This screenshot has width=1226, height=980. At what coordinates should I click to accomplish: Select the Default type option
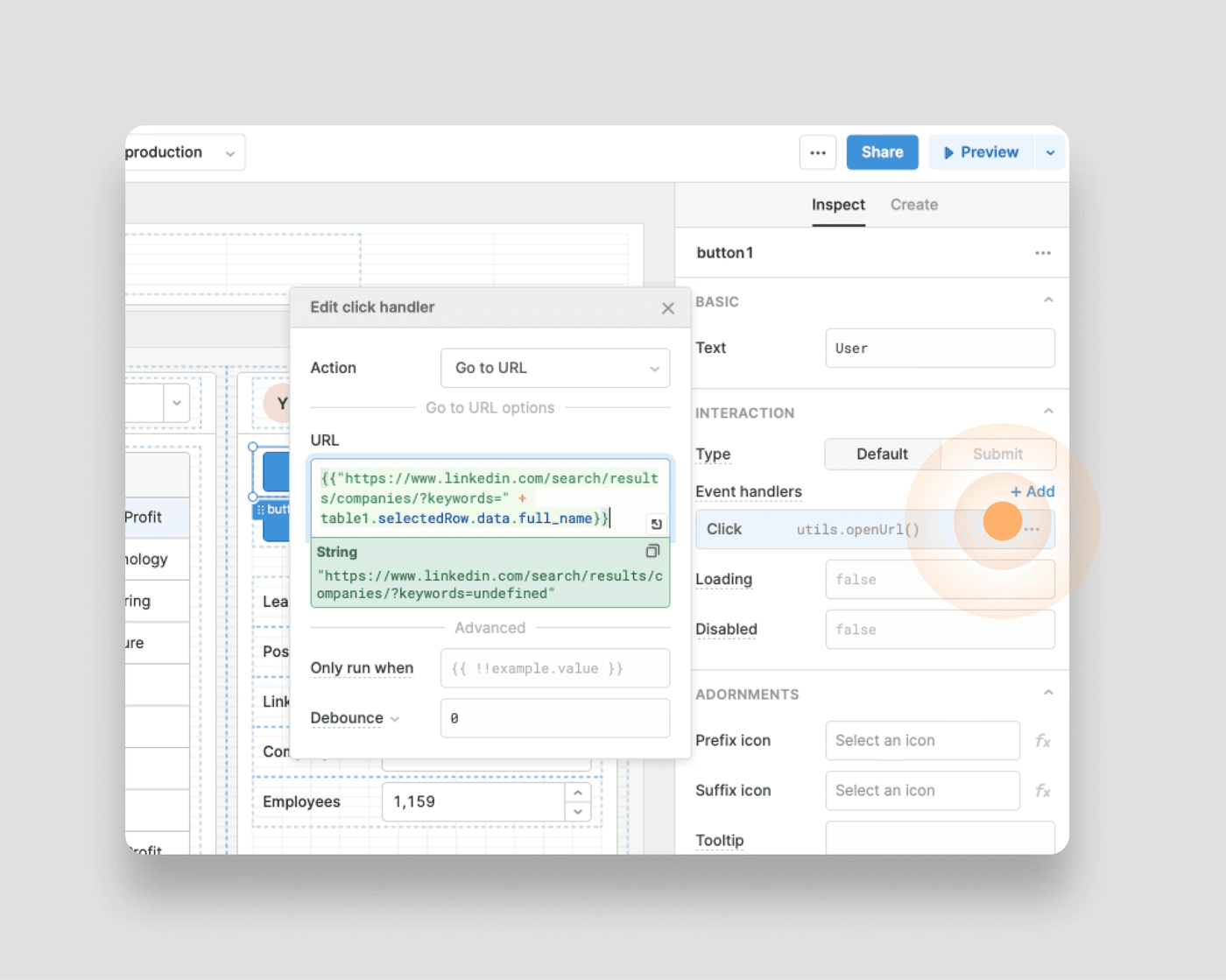pos(882,455)
